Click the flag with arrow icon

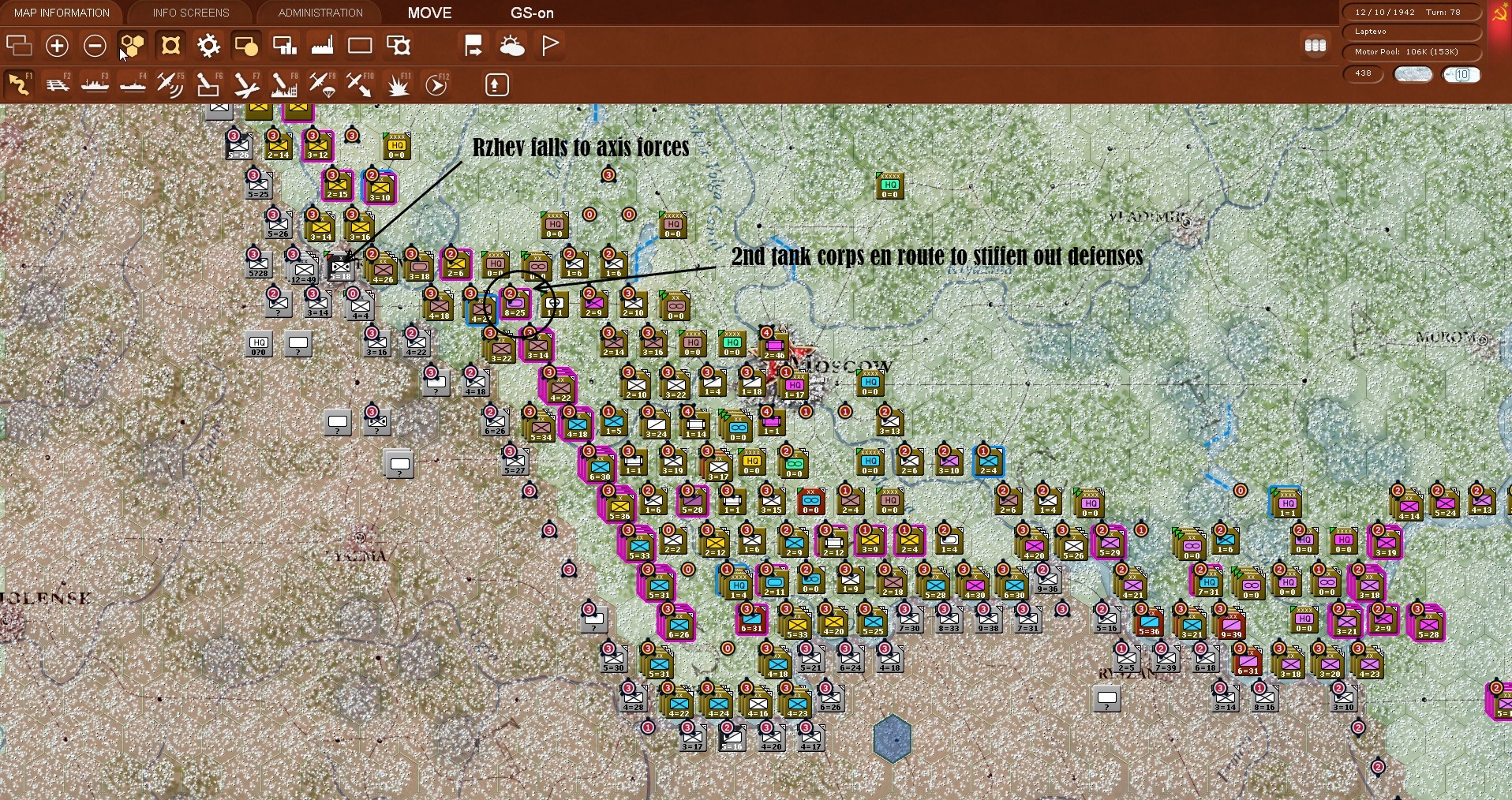473,46
